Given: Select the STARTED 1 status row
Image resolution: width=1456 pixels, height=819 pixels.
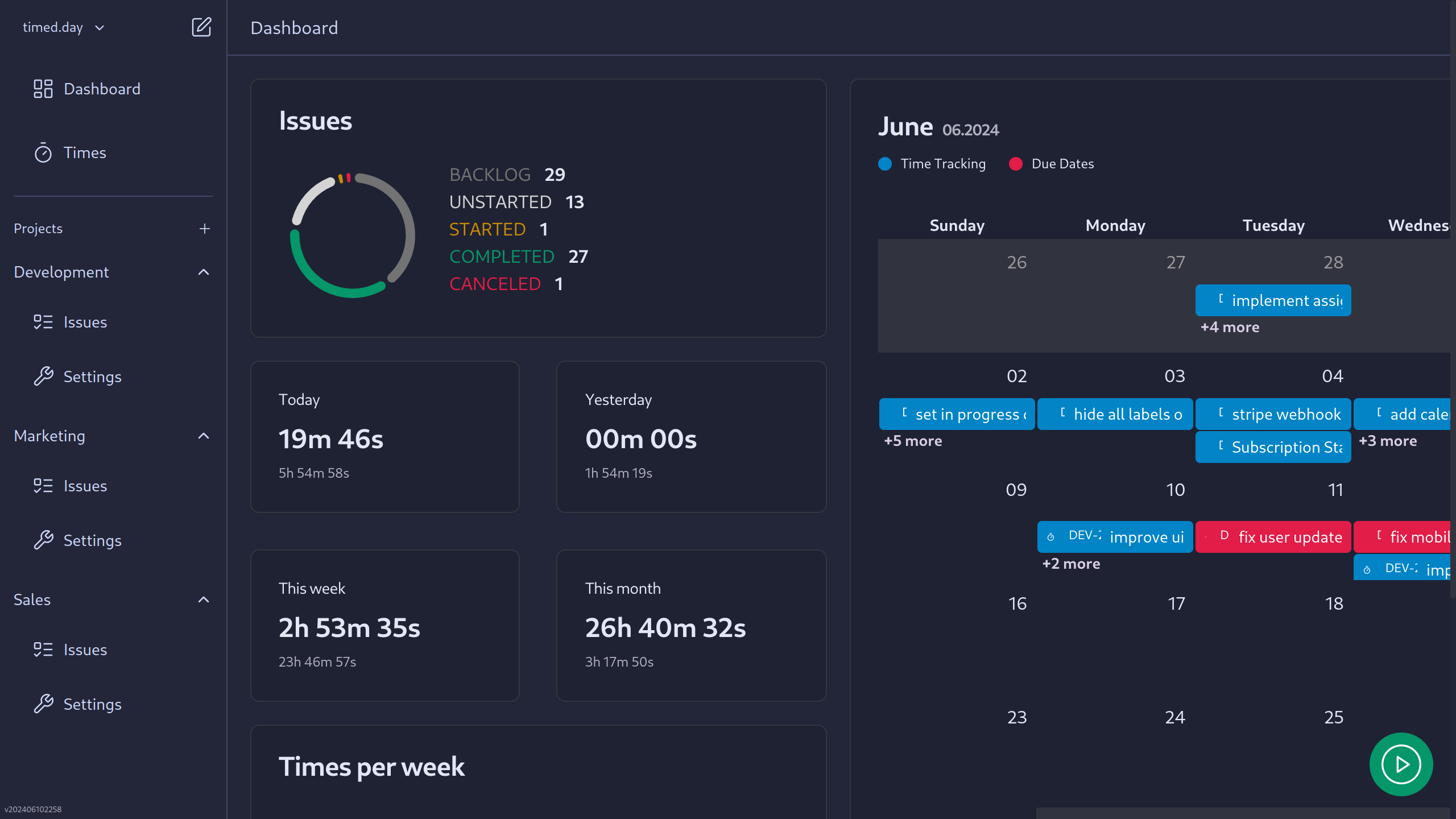Looking at the screenshot, I should click(498, 229).
